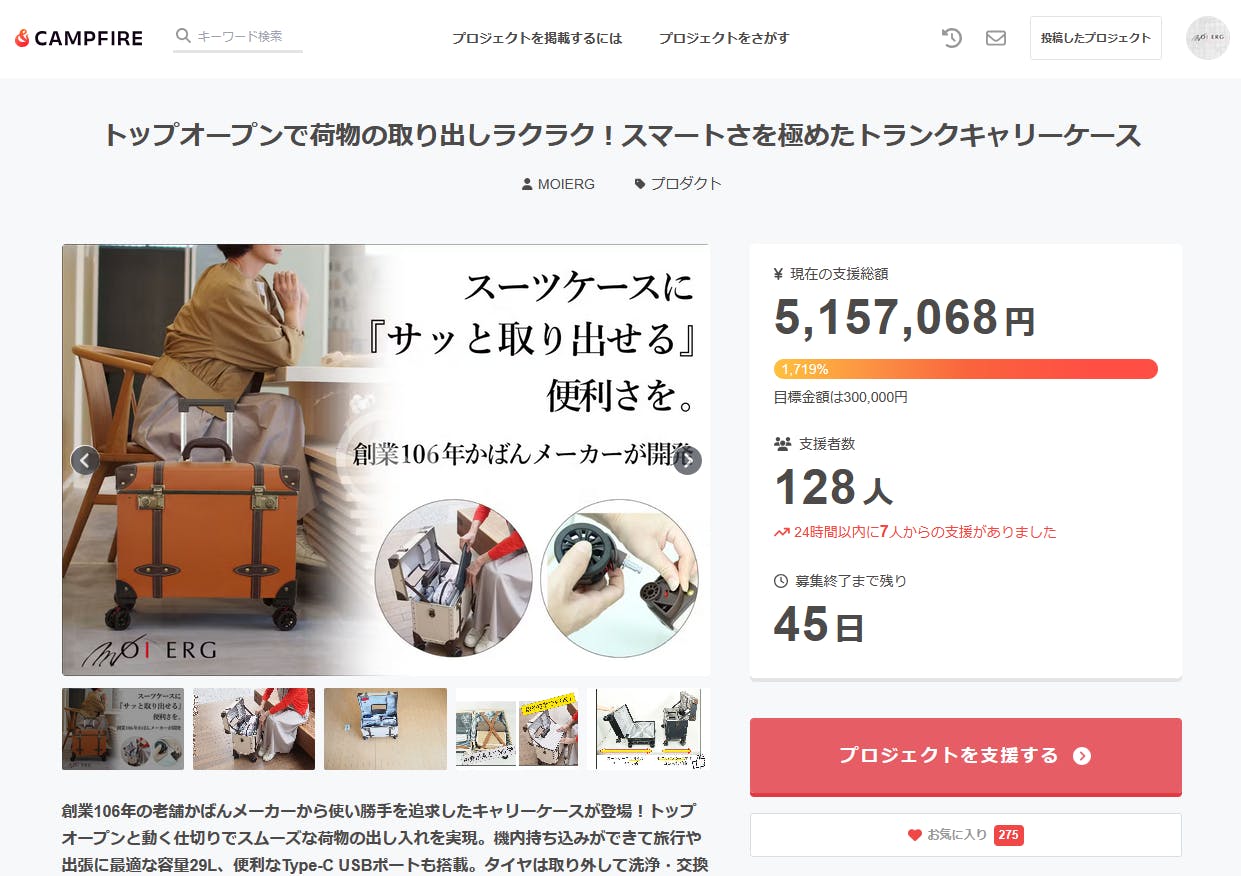Screen dimensions: 1241x876
Task: Open the user profile avatar
Action: point(1208,38)
